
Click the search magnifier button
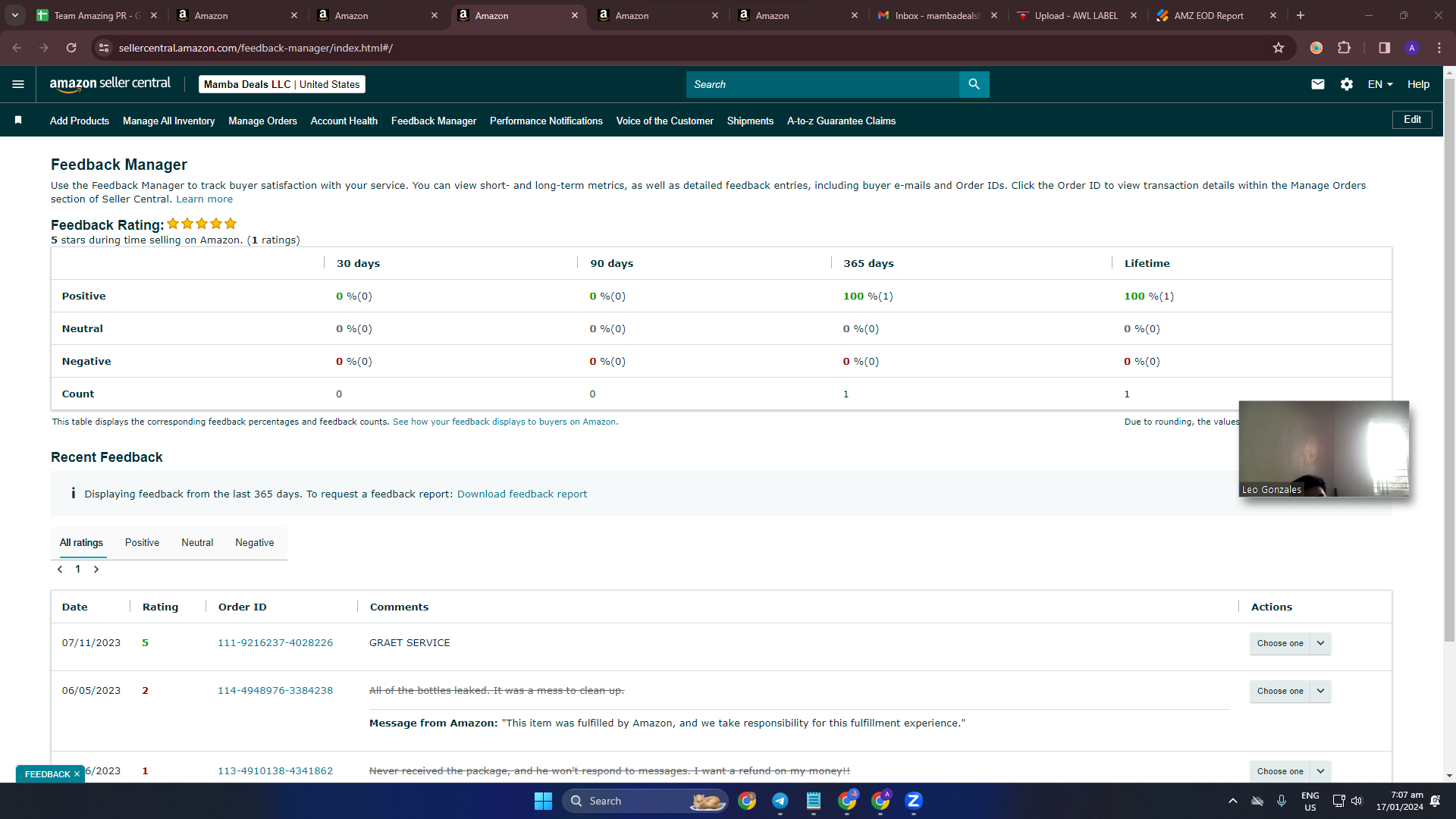point(974,84)
